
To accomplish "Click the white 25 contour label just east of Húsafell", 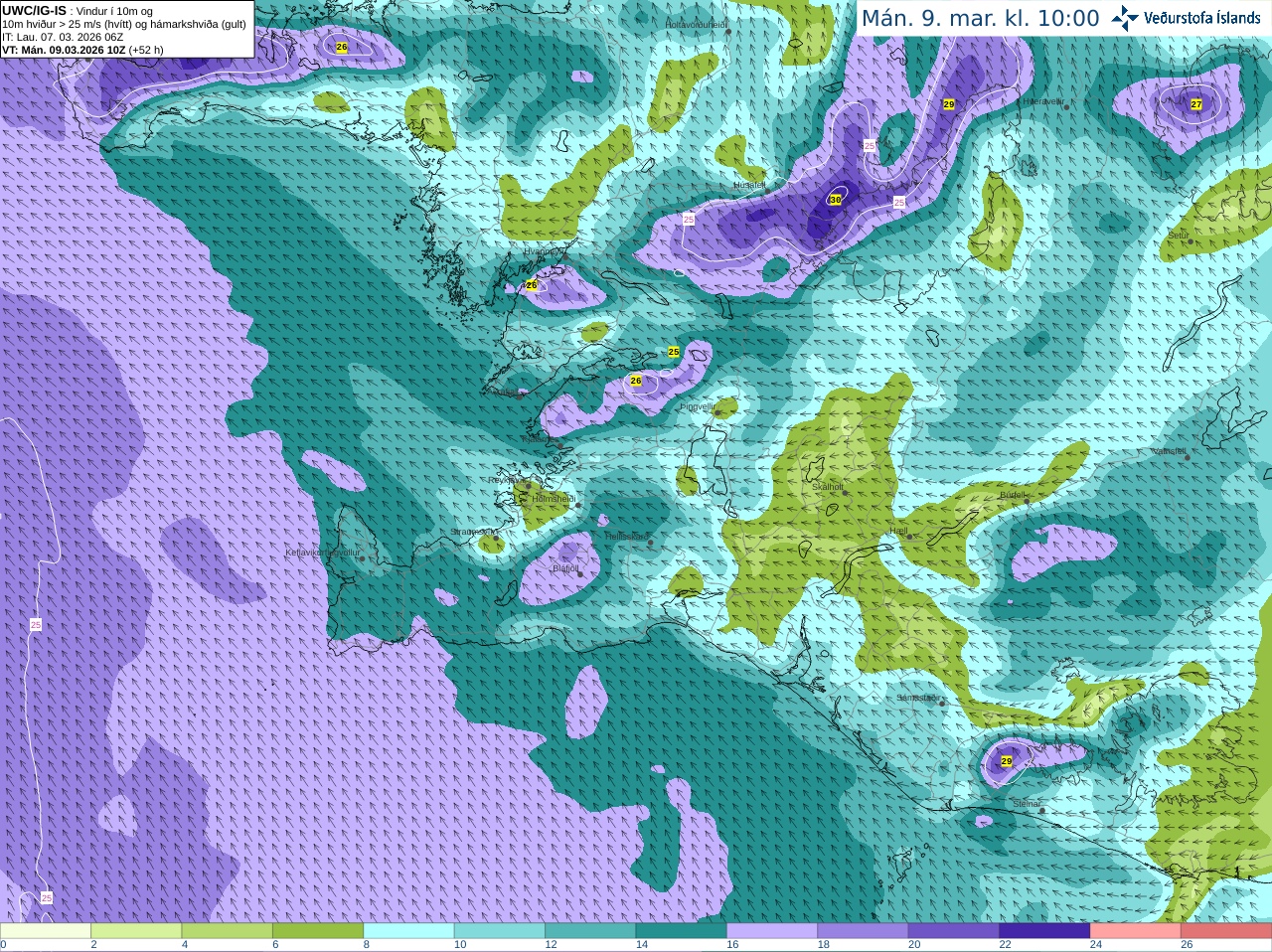I will pos(870,145).
